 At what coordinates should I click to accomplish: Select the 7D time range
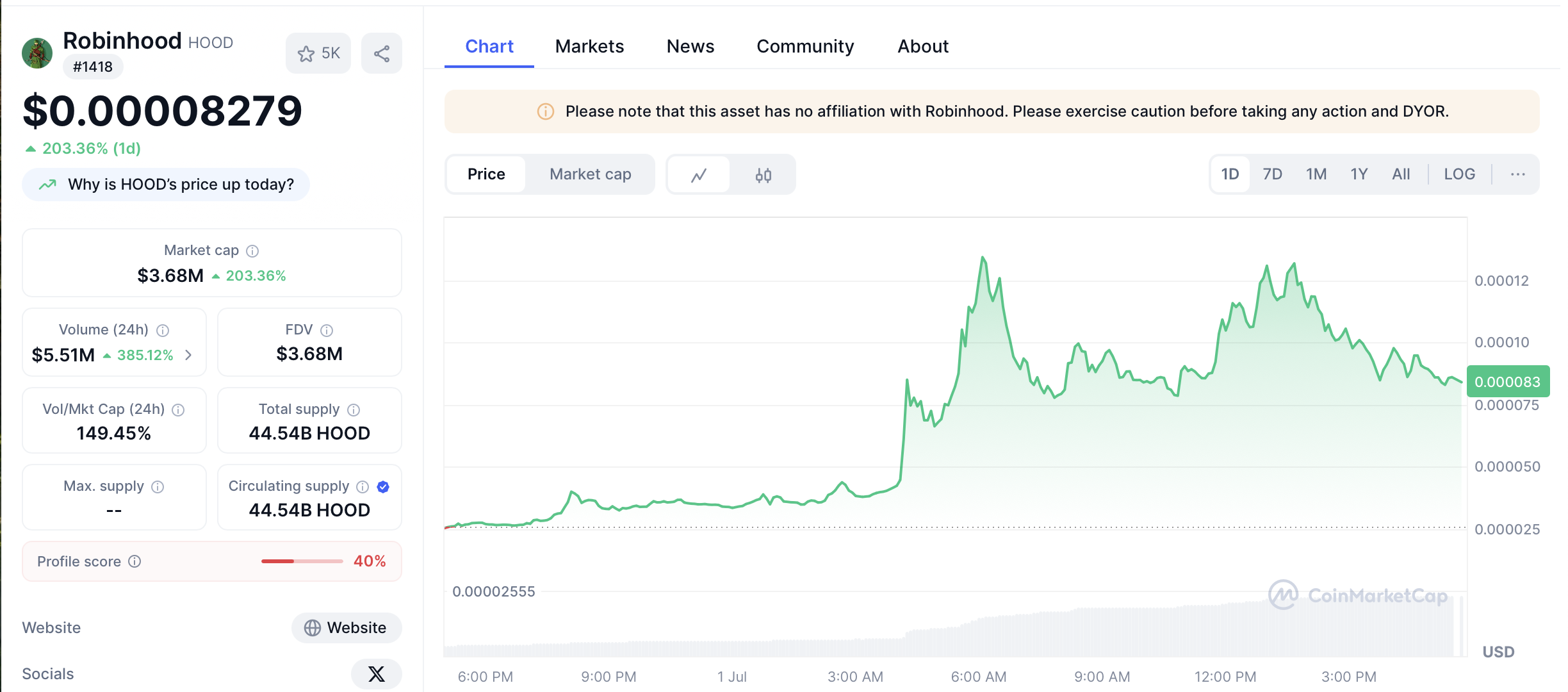coord(1272,174)
